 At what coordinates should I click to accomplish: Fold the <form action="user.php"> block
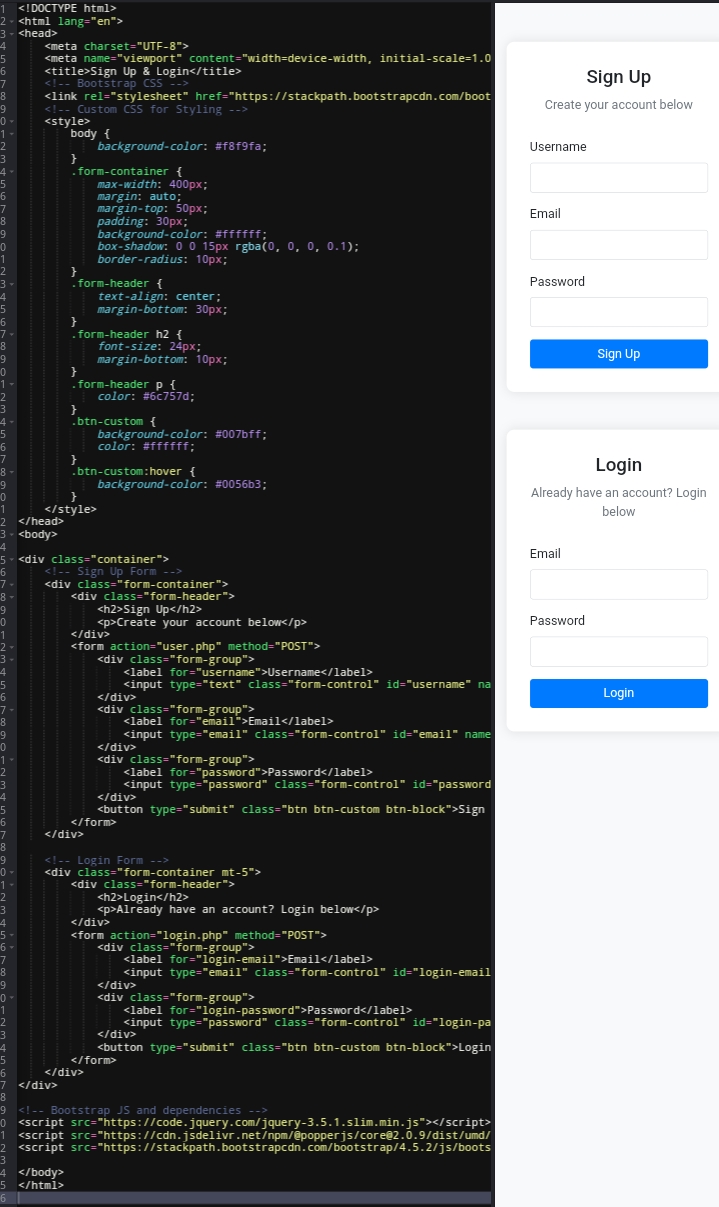tap(11, 646)
